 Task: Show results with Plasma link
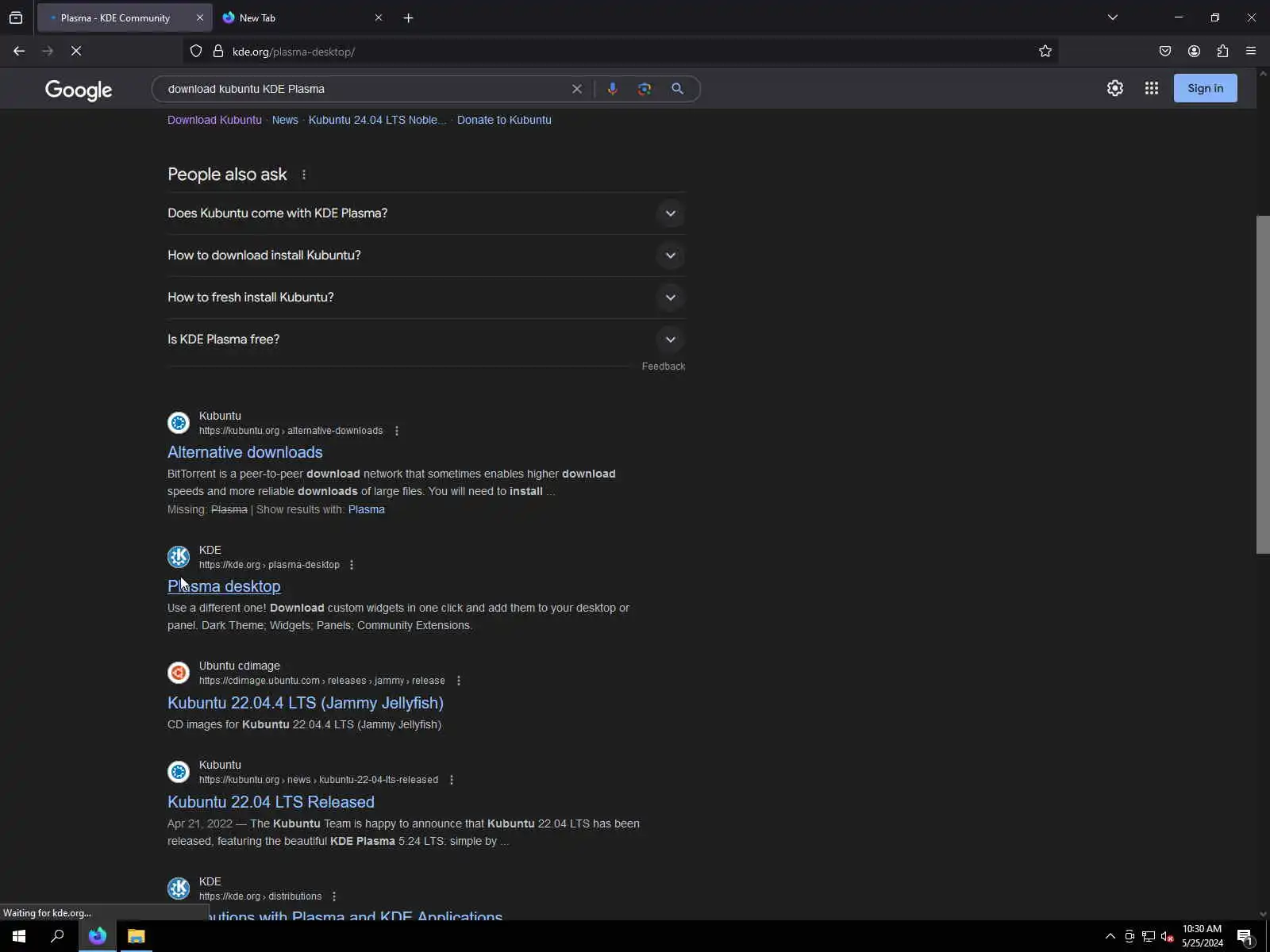[366, 509]
